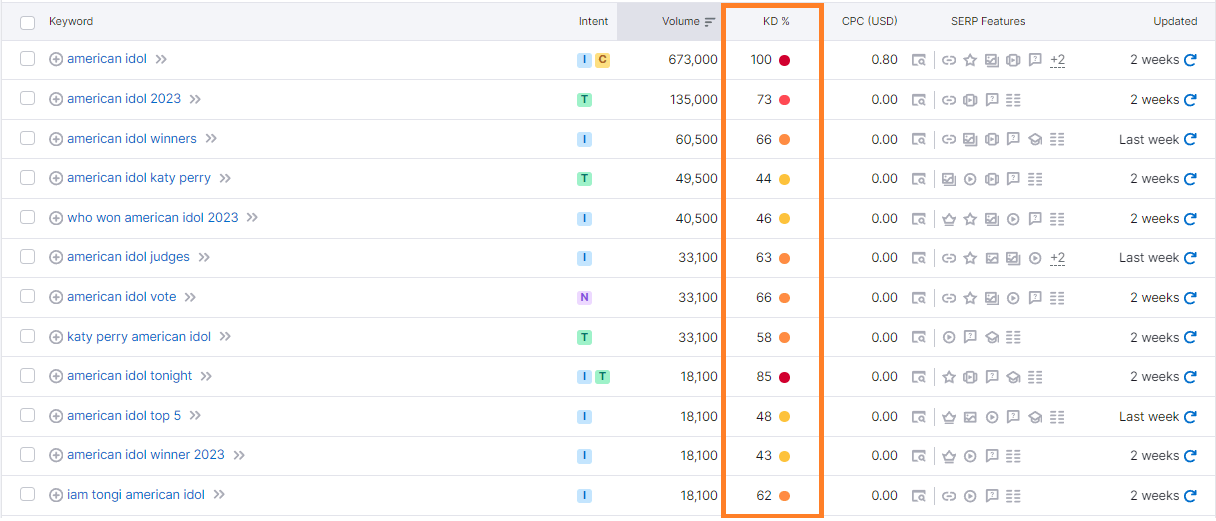Screen dimensions: 1216x521
Task: Expand double chevron next to american idol winner 2023
Action: pos(239,456)
